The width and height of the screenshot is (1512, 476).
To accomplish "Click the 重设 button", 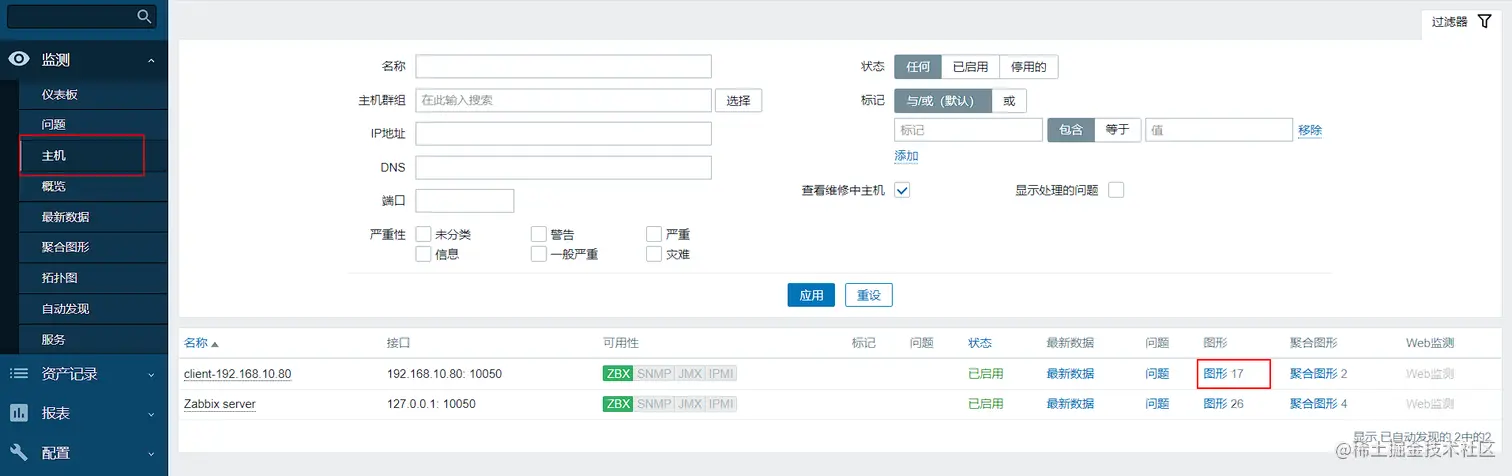I will [868, 295].
